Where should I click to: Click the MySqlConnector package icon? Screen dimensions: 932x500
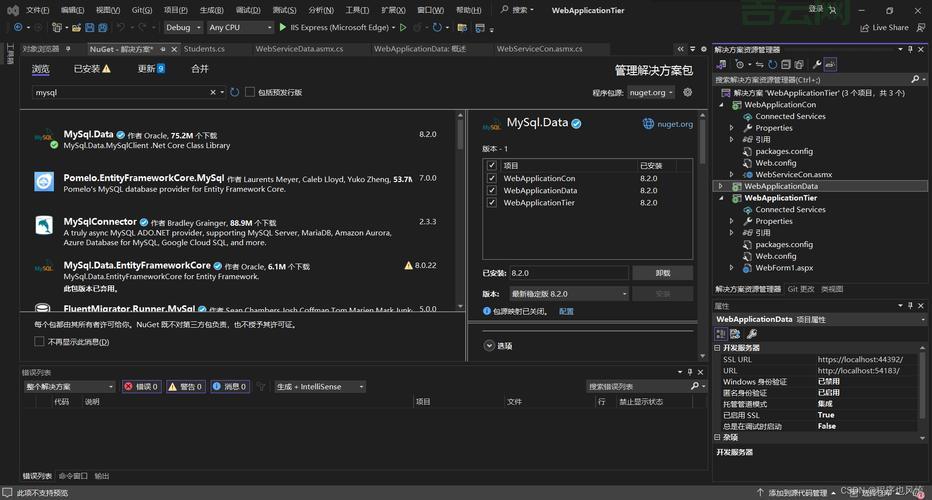[x=44, y=226]
